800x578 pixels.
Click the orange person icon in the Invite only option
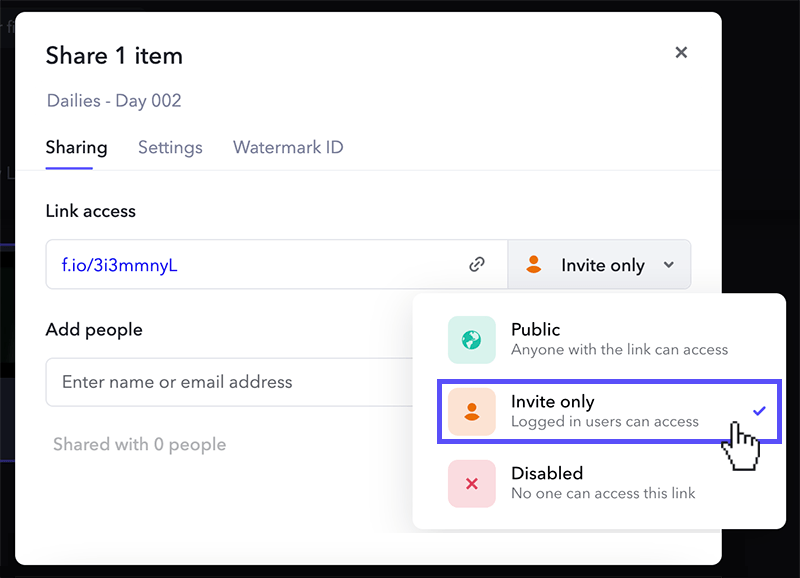click(471, 412)
